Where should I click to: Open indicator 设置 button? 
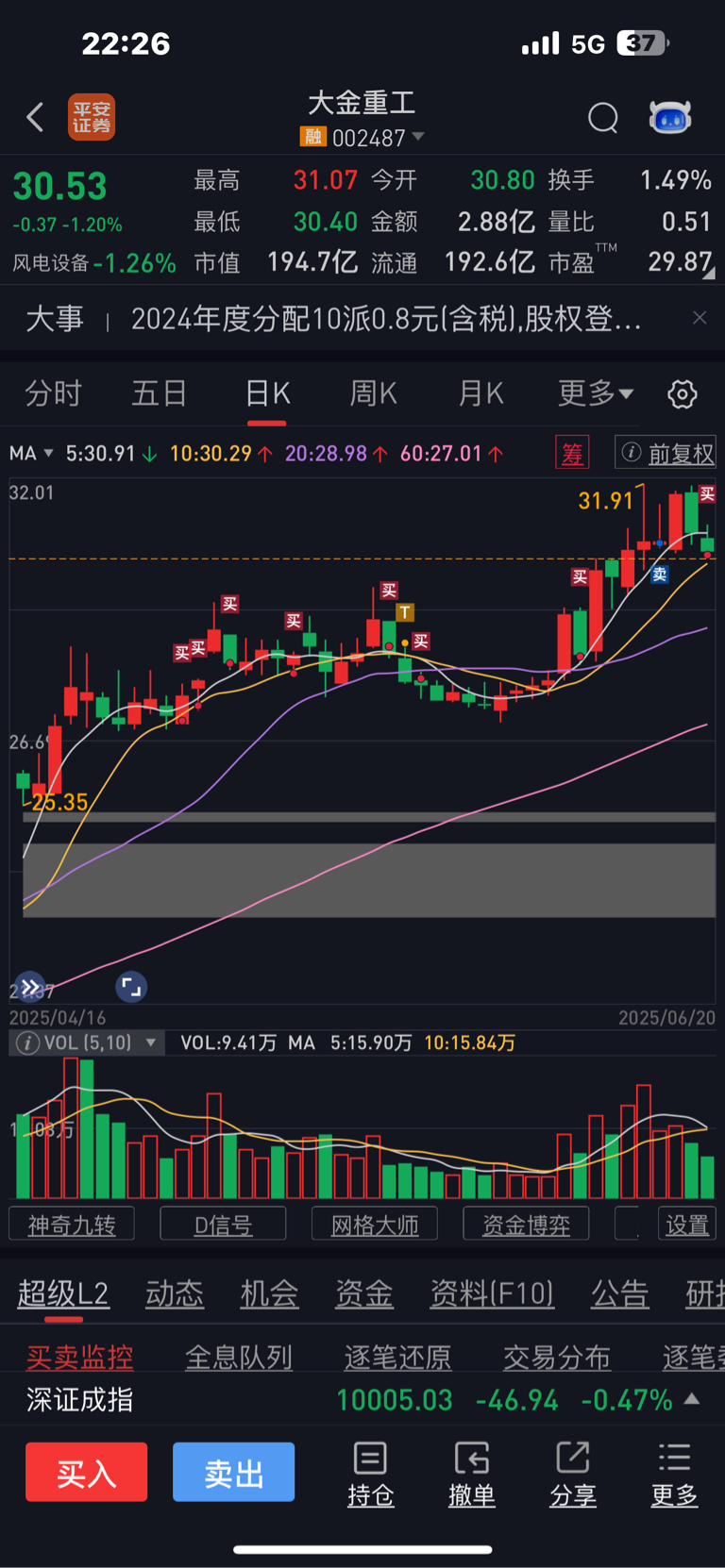coord(687,1224)
